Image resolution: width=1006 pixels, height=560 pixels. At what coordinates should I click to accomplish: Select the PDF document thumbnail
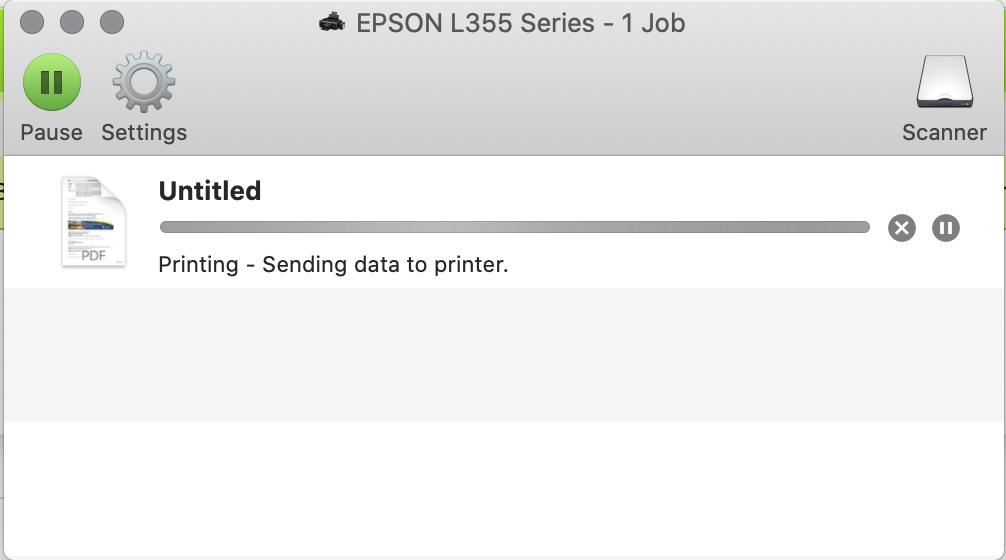pyautogui.click(x=94, y=221)
